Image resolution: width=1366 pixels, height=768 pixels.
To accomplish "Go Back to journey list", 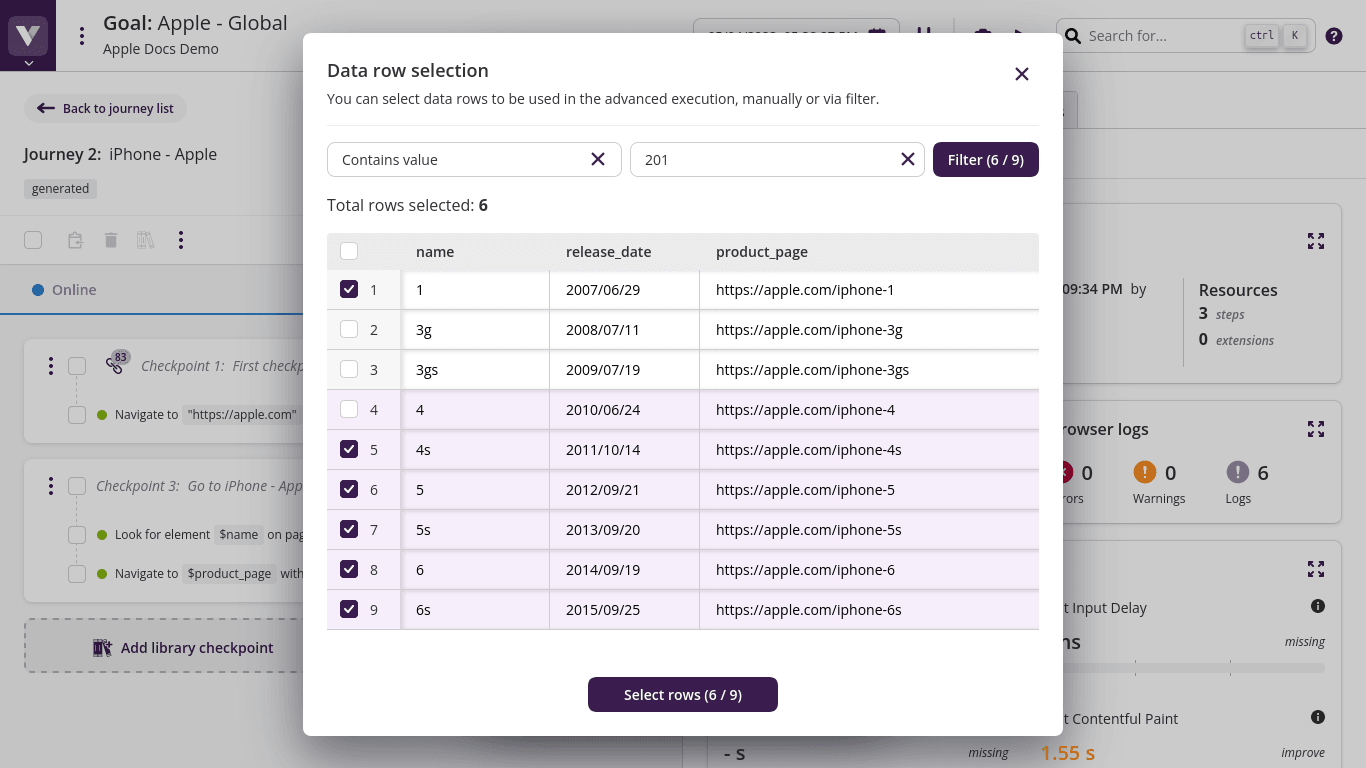I will (105, 108).
